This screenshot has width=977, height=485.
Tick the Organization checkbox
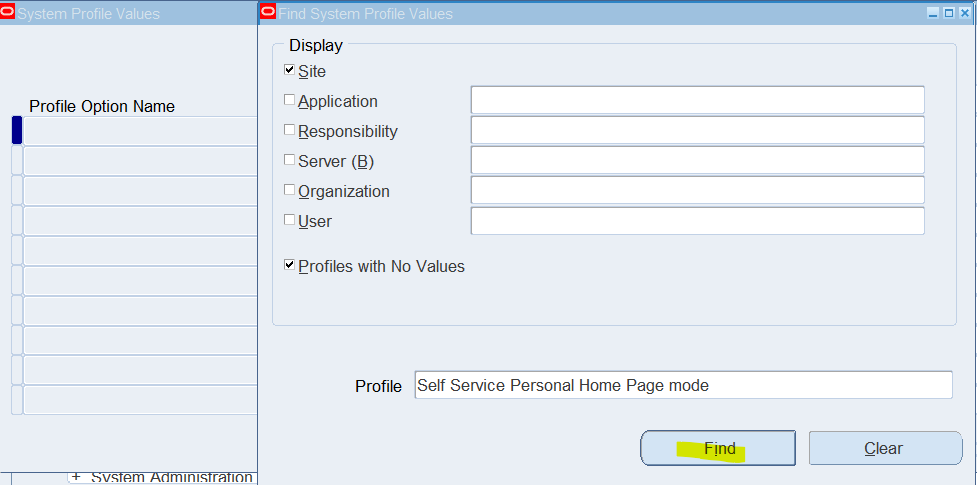289,190
